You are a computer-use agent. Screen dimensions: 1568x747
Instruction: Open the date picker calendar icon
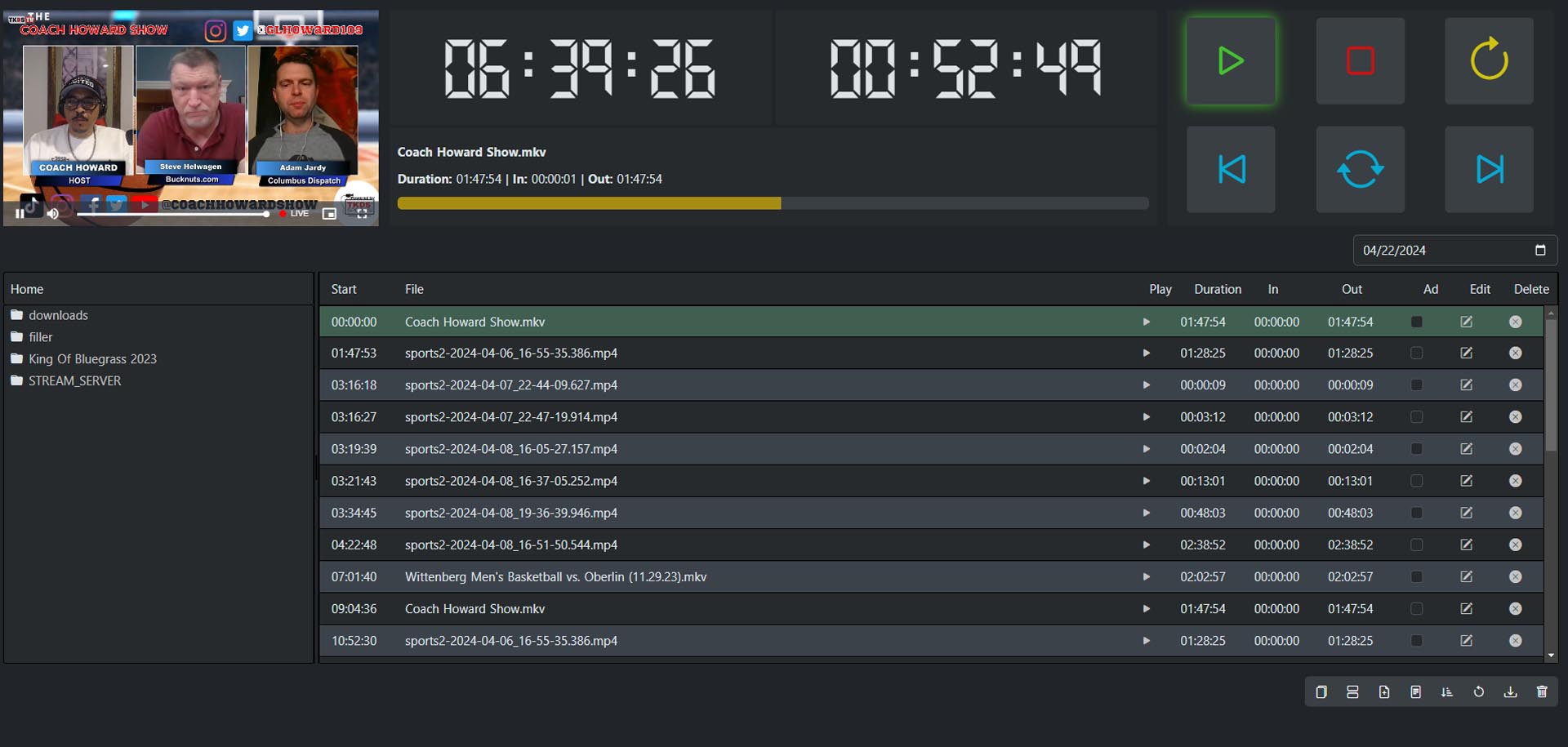click(1540, 251)
